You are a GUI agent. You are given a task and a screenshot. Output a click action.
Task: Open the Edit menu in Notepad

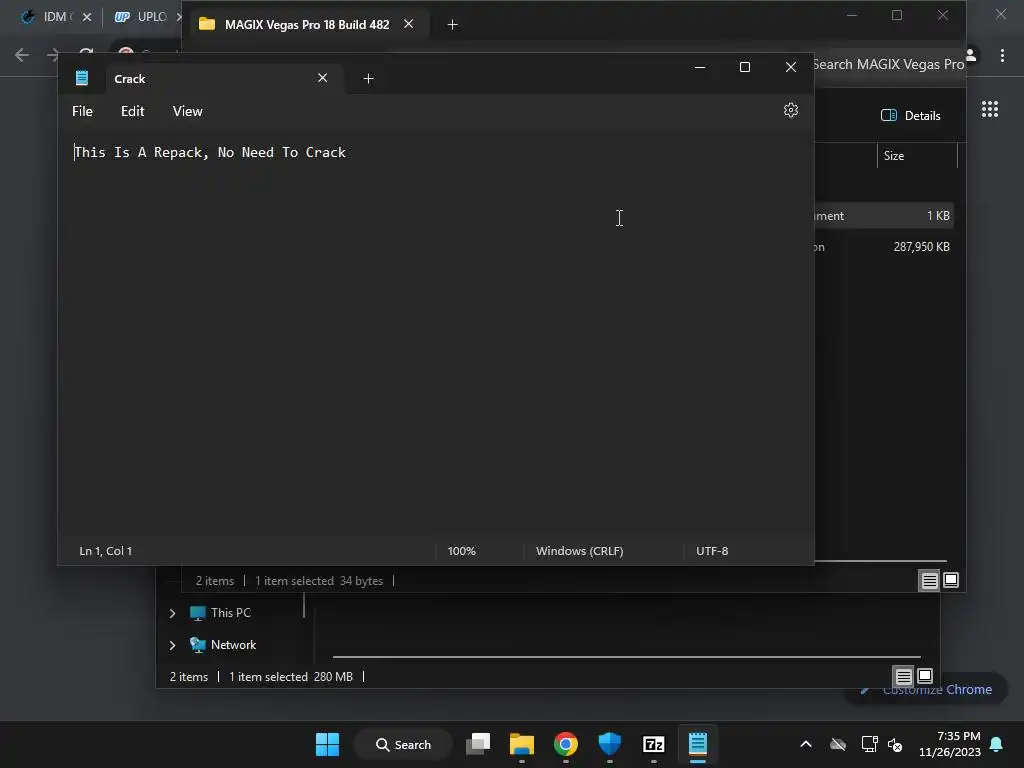coord(133,111)
